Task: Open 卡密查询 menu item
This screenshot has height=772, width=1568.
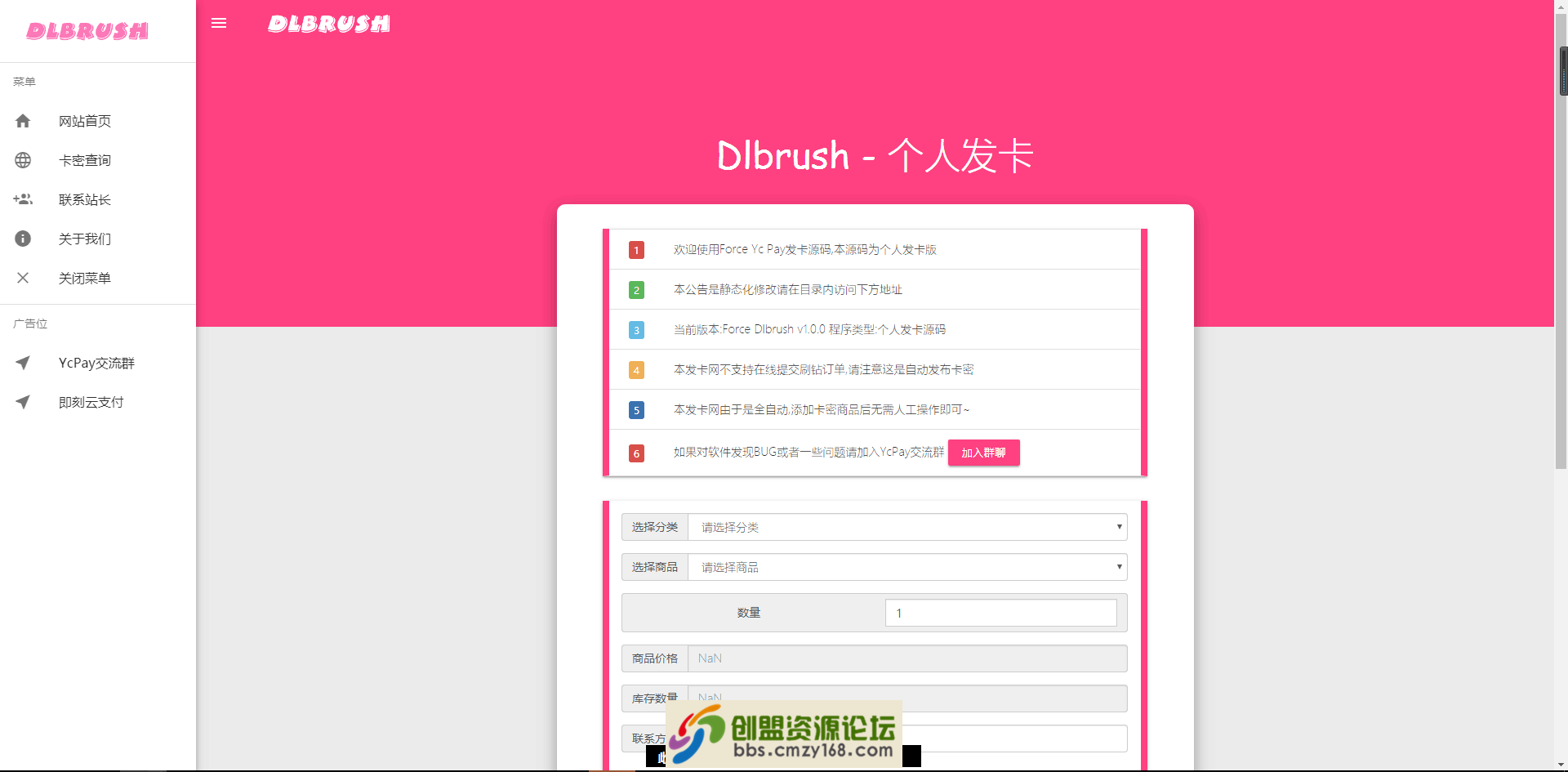Action: (x=98, y=160)
